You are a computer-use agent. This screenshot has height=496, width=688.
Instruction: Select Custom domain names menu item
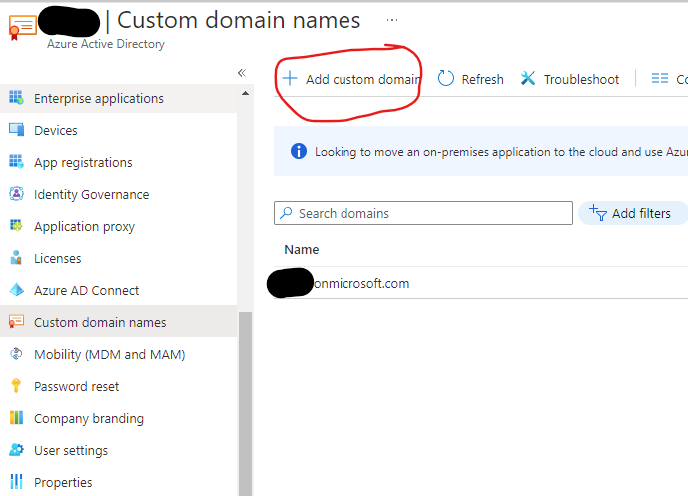118,321
